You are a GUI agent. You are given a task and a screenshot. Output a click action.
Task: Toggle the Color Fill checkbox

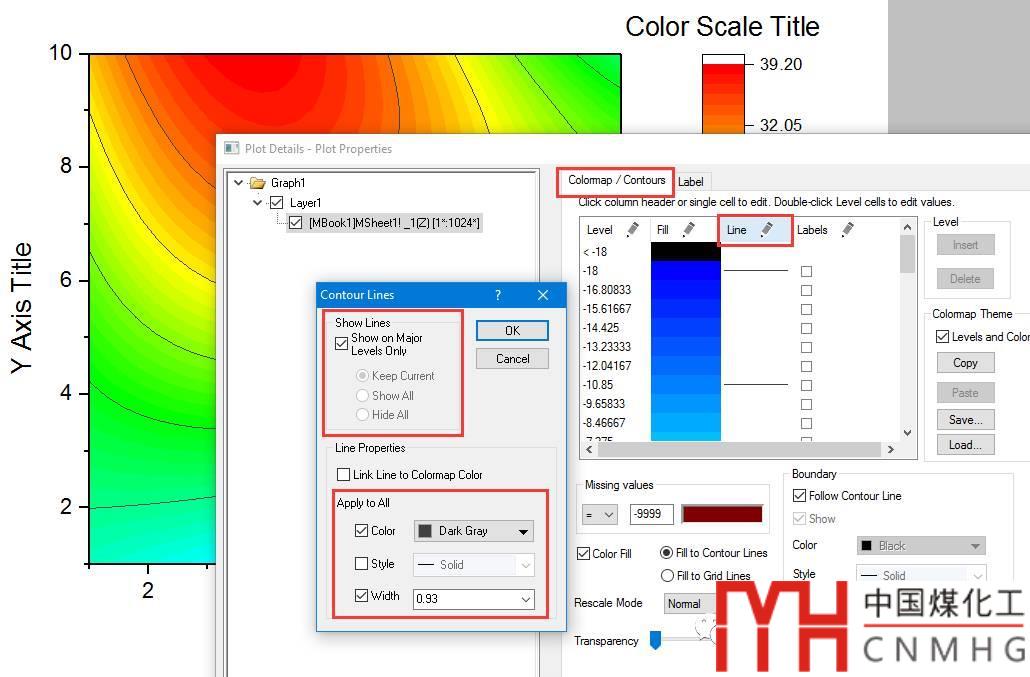pos(583,554)
